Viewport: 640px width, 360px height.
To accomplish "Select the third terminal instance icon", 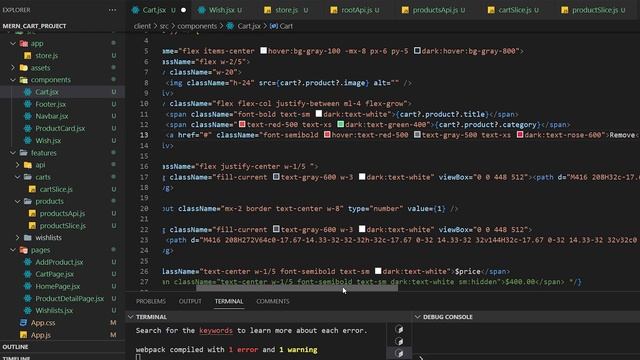I will coord(399,353).
